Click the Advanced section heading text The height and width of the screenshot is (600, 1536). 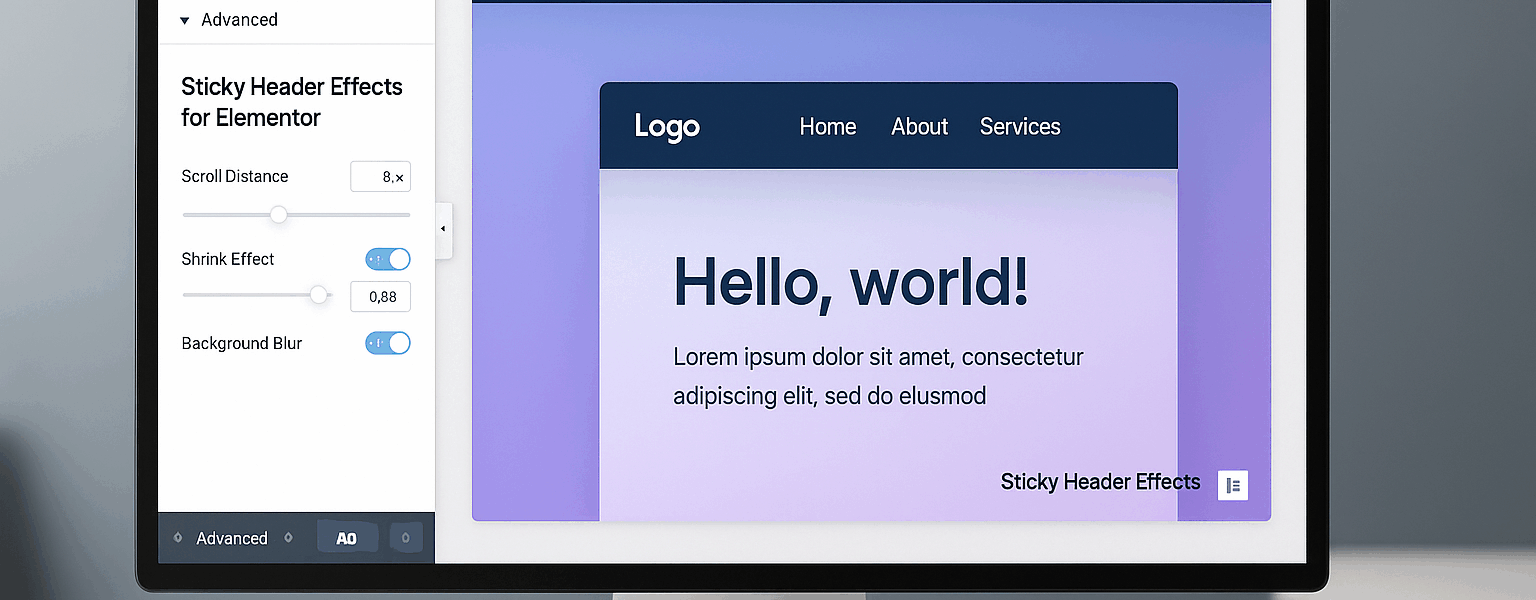pyautogui.click(x=240, y=20)
